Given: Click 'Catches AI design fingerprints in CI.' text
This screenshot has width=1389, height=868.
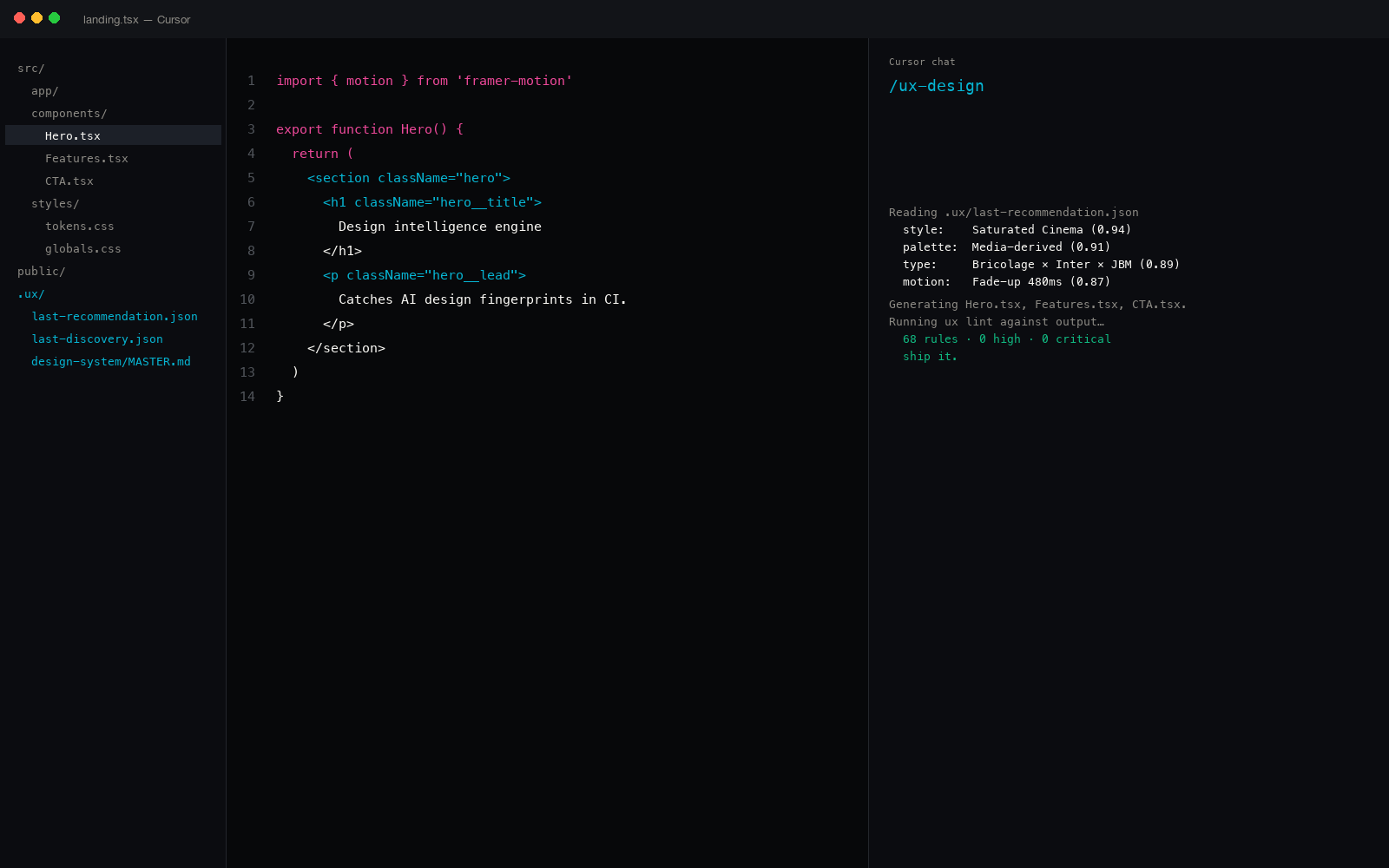Looking at the screenshot, I should coord(483,299).
